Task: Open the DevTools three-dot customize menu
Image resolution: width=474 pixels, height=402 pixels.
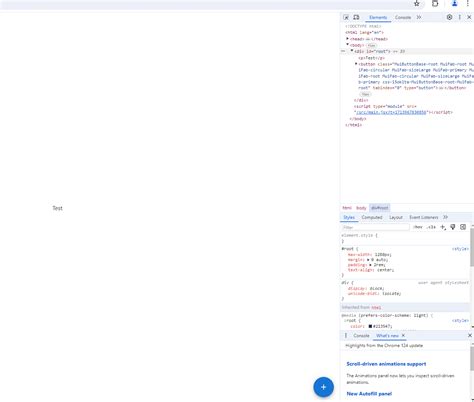Action: click(x=460, y=17)
